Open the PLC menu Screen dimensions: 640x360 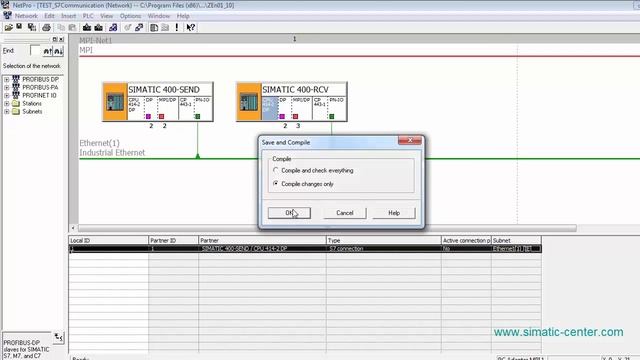(88, 16)
